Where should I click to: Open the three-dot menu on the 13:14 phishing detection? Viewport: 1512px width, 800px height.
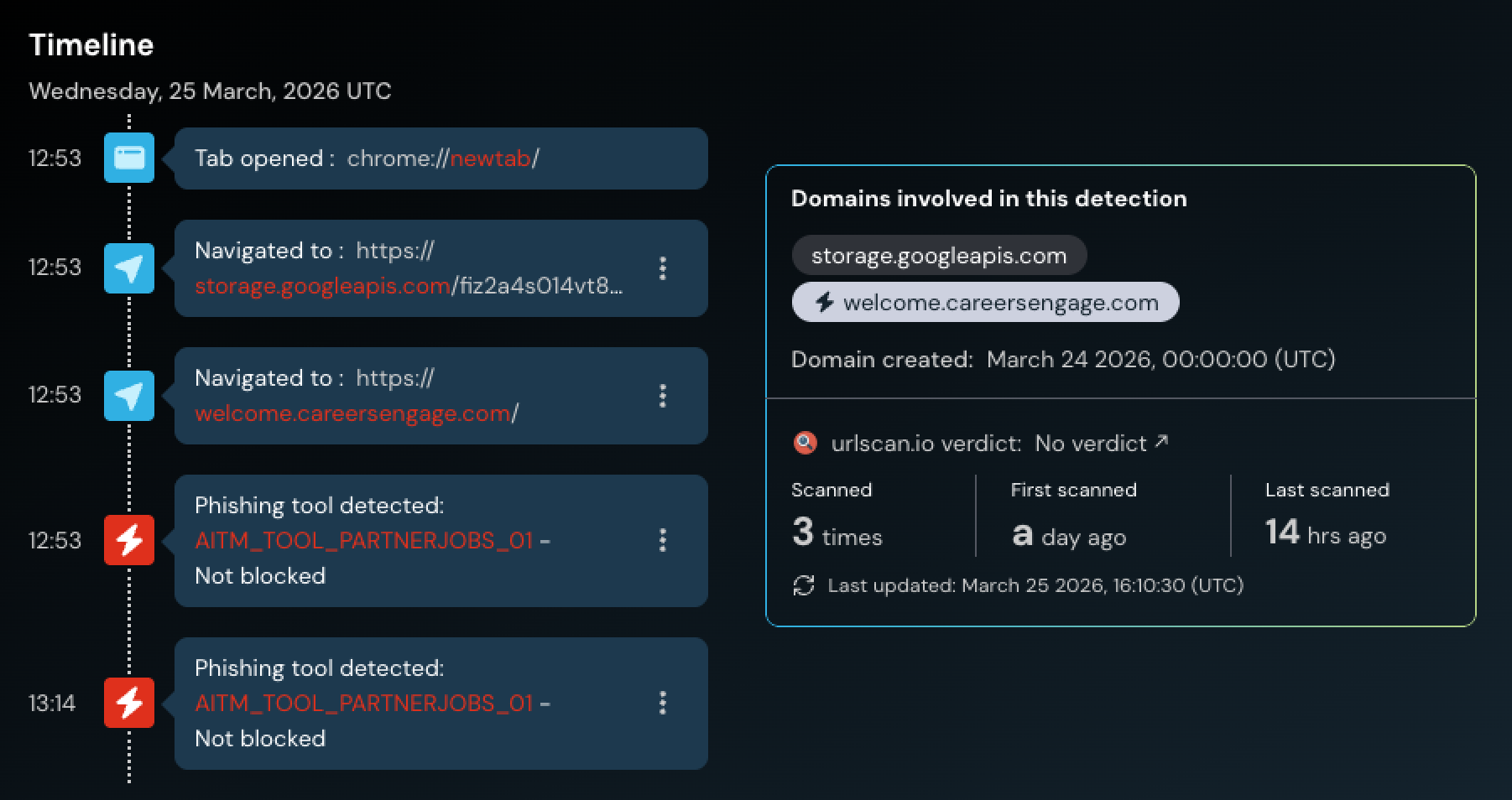[663, 704]
